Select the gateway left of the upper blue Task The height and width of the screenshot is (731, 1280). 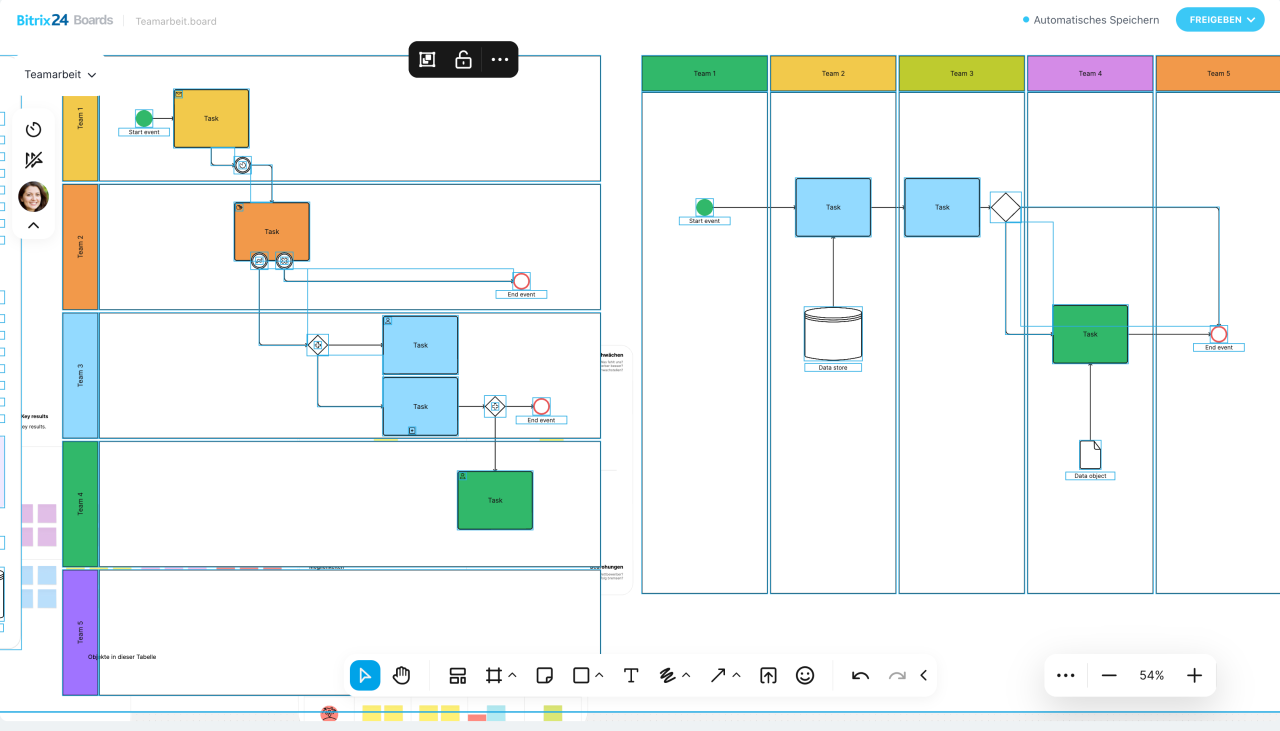pos(318,345)
